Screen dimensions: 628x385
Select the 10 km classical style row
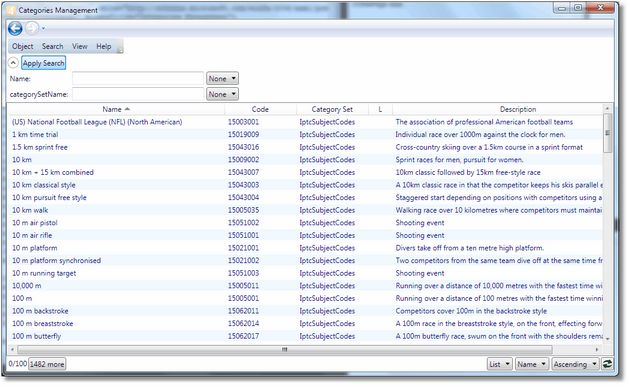(x=305, y=185)
